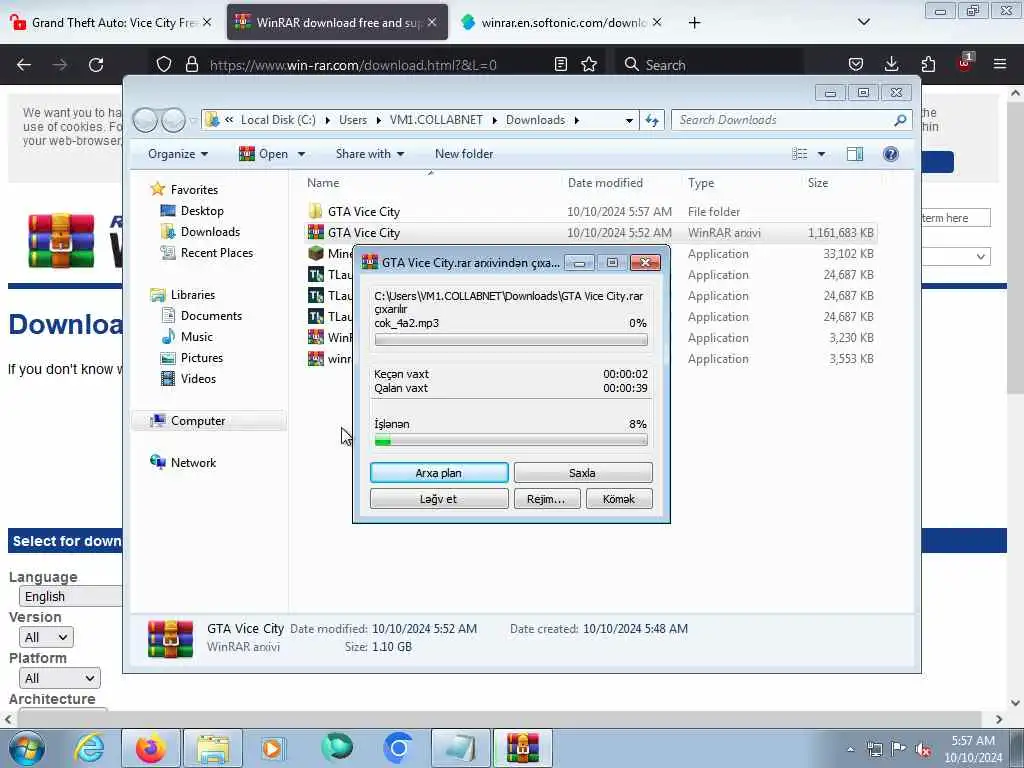Viewport: 1024px width, 768px height.
Task: Click Explorer forward navigation button
Action: pyautogui.click(x=173, y=120)
